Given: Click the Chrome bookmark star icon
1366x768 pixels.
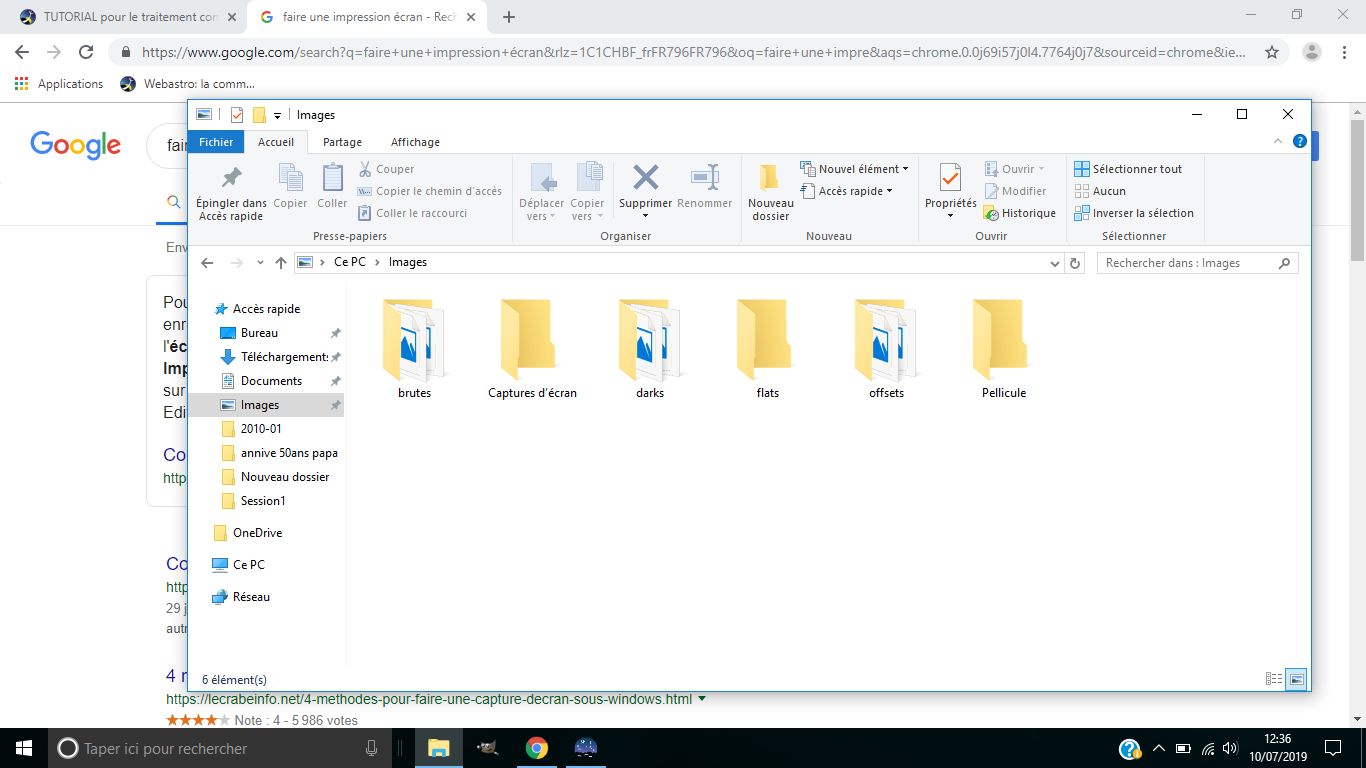Looking at the screenshot, I should coord(1272,52).
